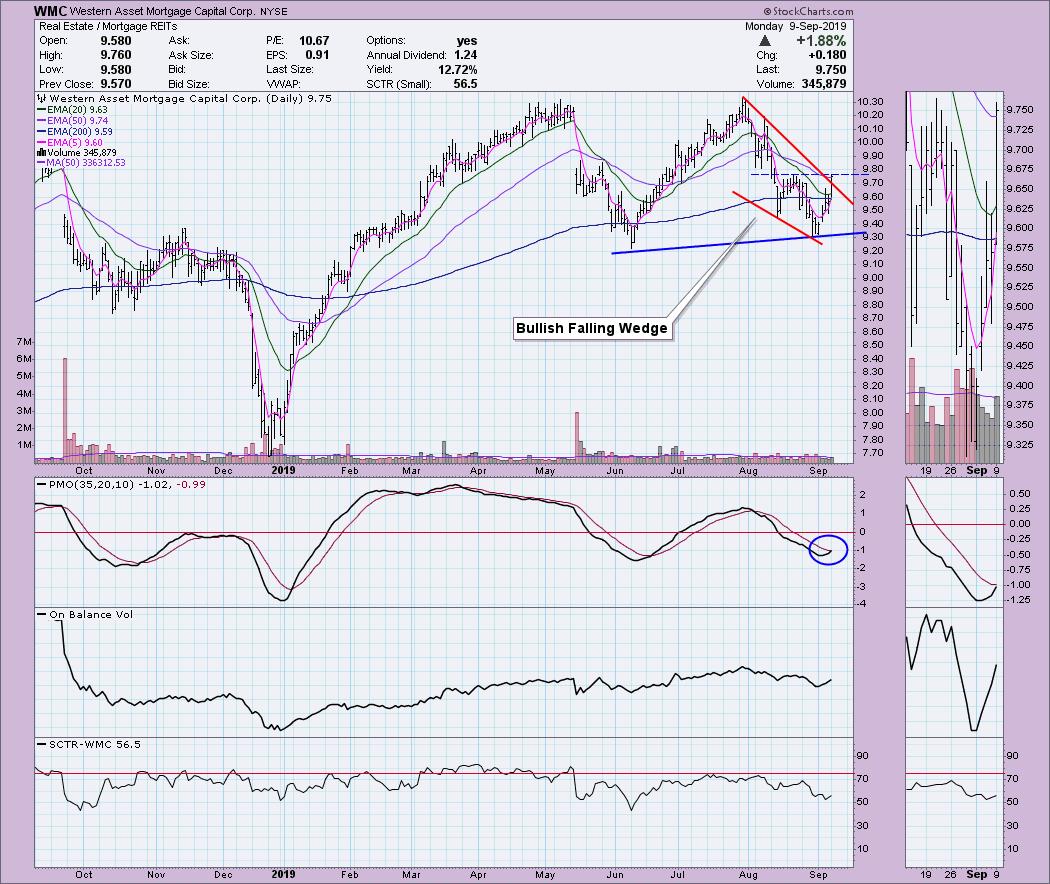Click the up-arrow icon beside +1.88%

click(765, 41)
